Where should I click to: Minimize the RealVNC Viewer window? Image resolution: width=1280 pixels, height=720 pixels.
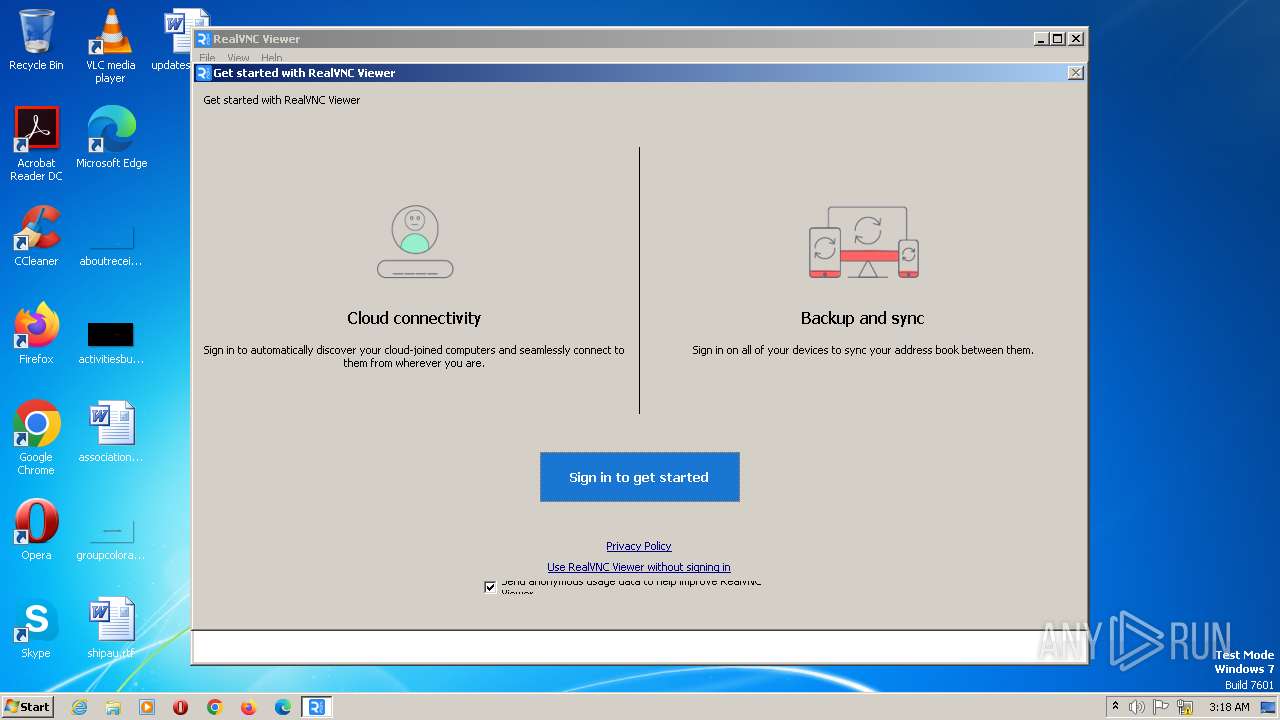(1041, 39)
